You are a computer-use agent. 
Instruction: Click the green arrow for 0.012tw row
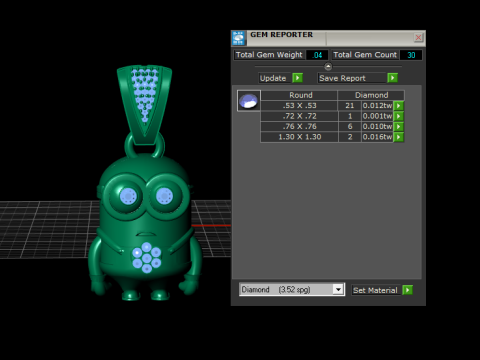click(399, 106)
